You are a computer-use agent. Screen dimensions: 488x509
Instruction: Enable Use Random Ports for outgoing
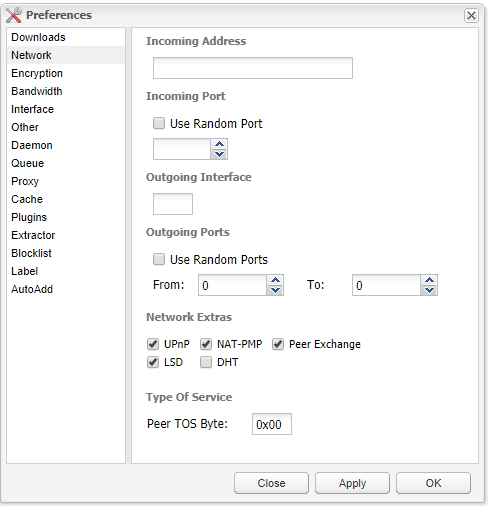pyautogui.click(x=159, y=259)
